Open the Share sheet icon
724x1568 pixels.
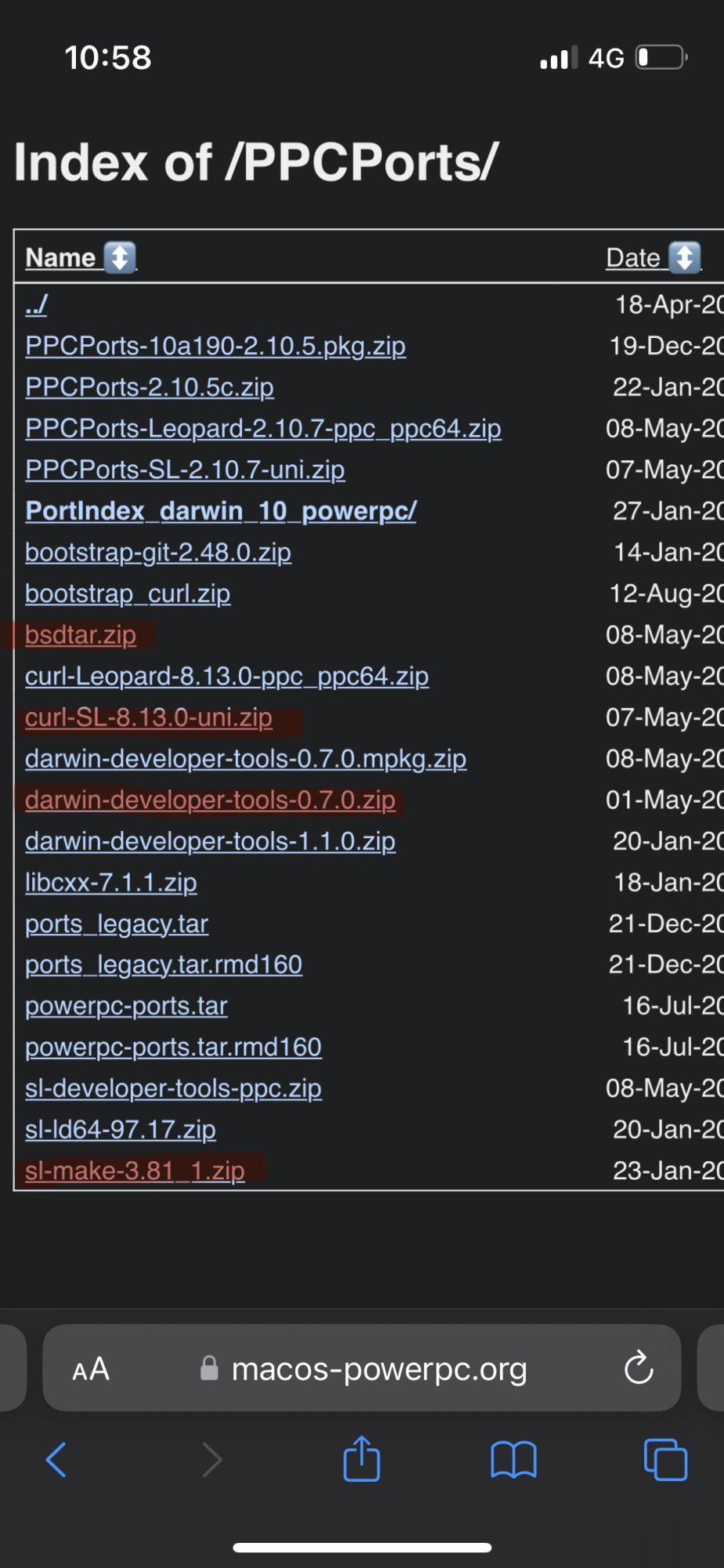coord(362,1458)
